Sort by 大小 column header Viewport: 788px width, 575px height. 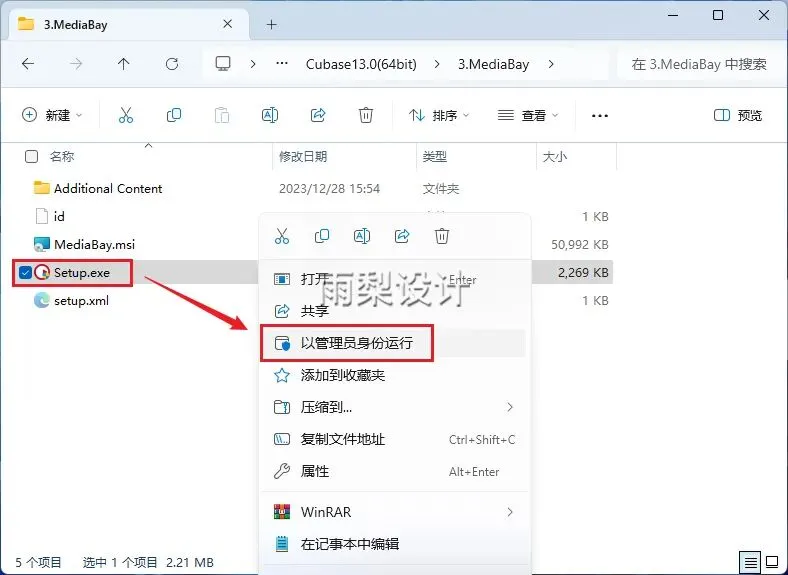[555, 157]
